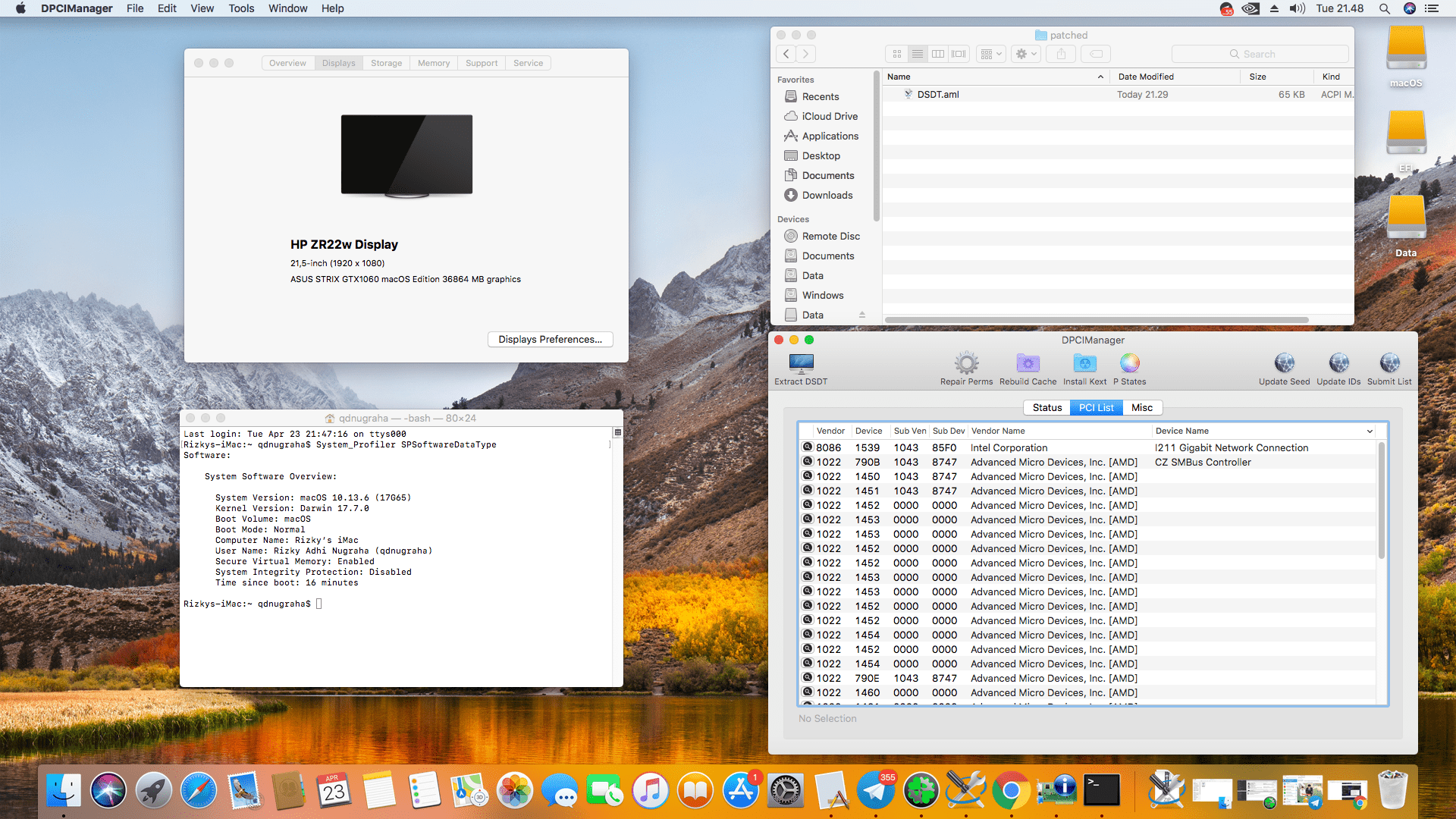This screenshot has width=1456, height=819.
Task: Open the Finder arrange-by dropdown
Action: coord(990,54)
